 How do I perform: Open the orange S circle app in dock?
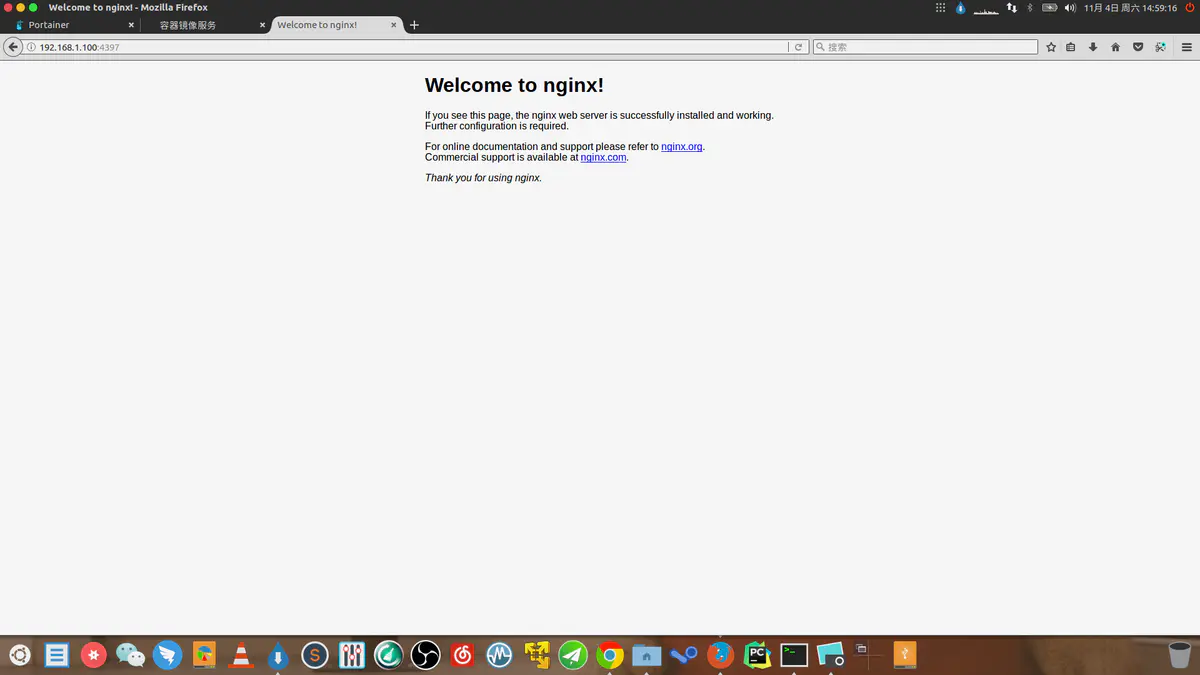coord(315,655)
